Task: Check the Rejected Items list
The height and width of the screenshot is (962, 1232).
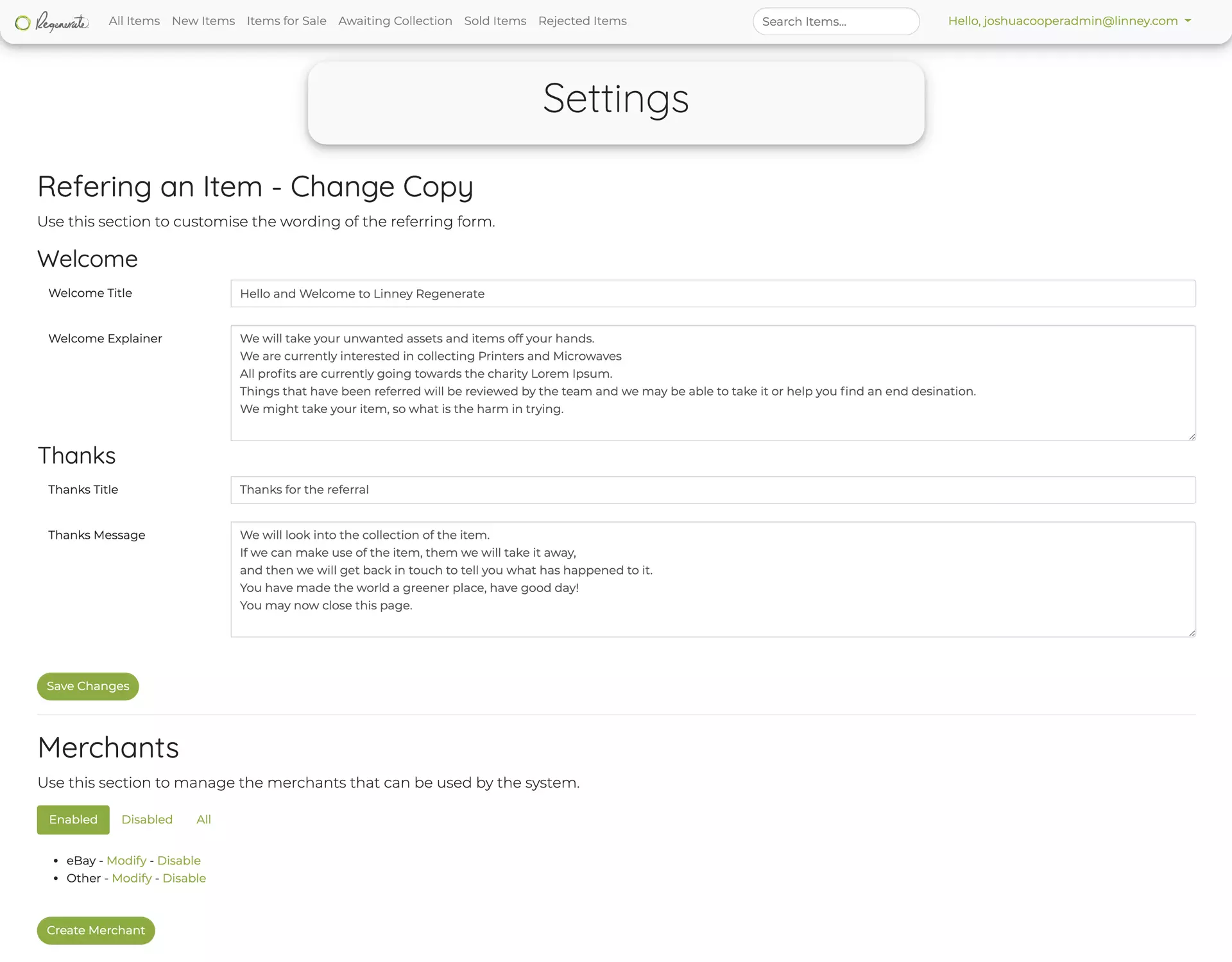Action: coord(582,21)
